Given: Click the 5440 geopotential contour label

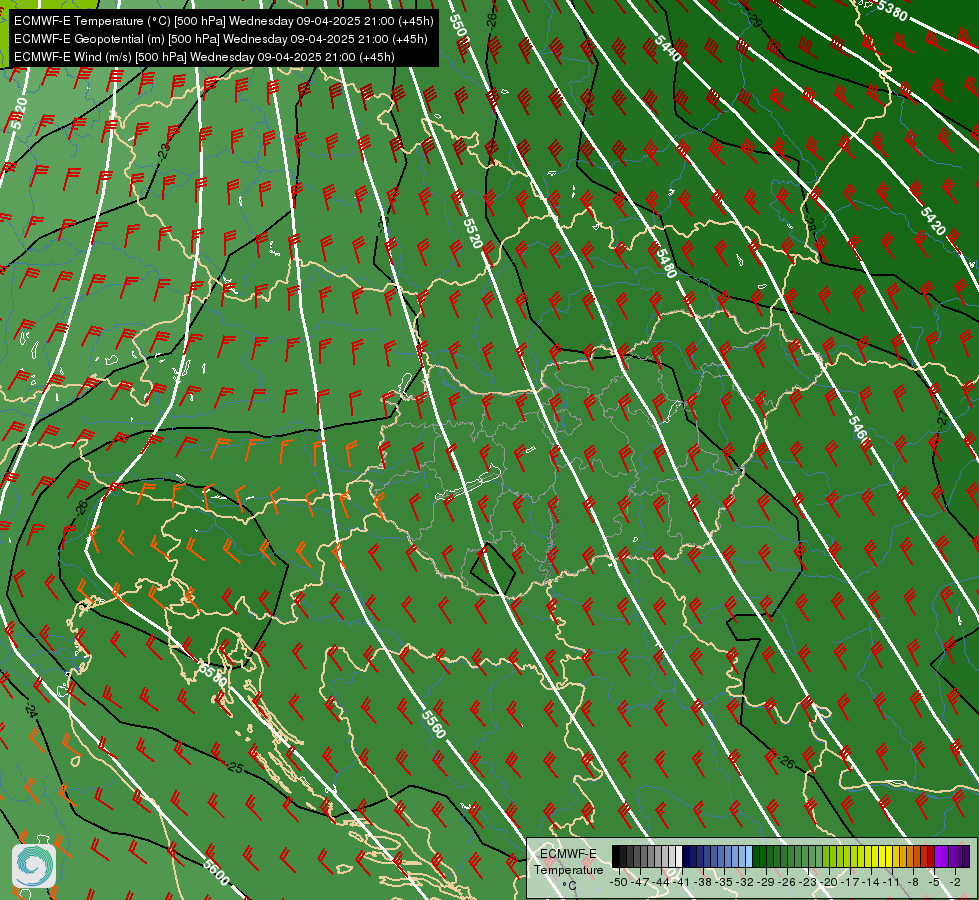Looking at the screenshot, I should (x=667, y=48).
